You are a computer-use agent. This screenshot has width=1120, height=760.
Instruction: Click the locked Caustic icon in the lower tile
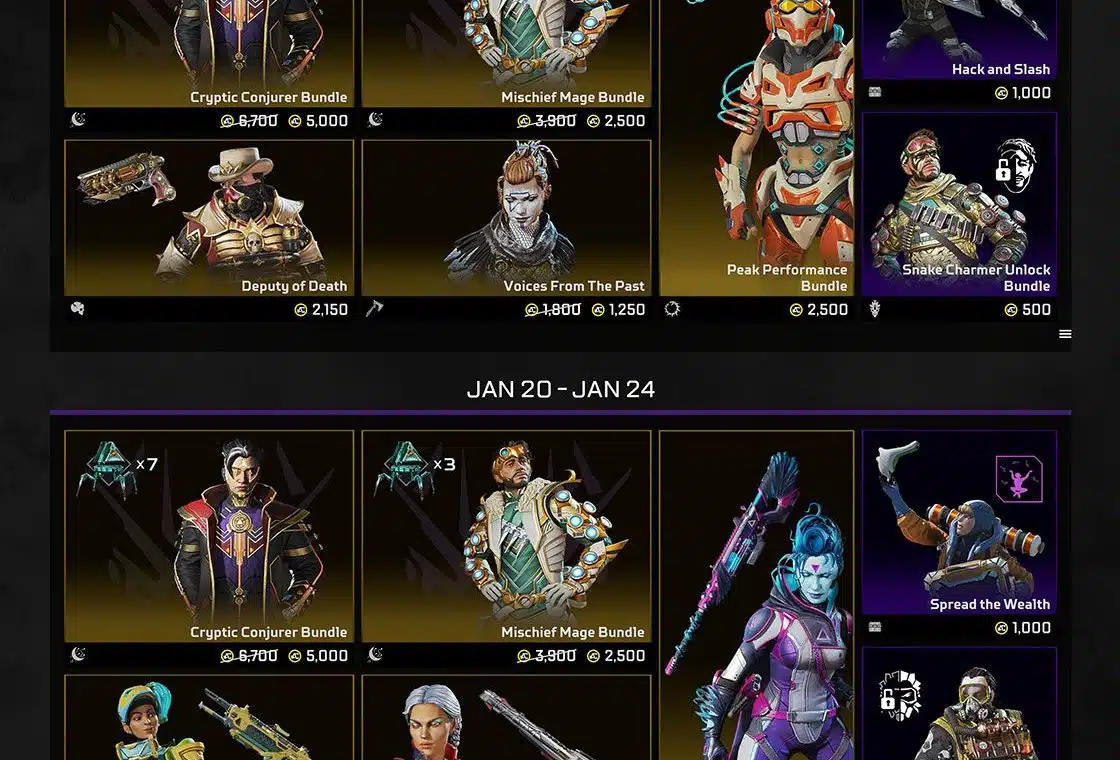[899, 696]
